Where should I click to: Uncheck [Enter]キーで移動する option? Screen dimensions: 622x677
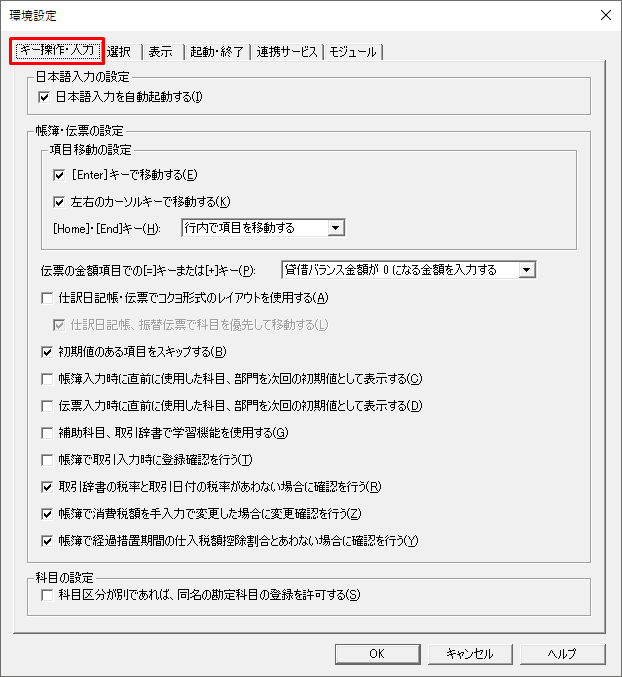point(59,175)
